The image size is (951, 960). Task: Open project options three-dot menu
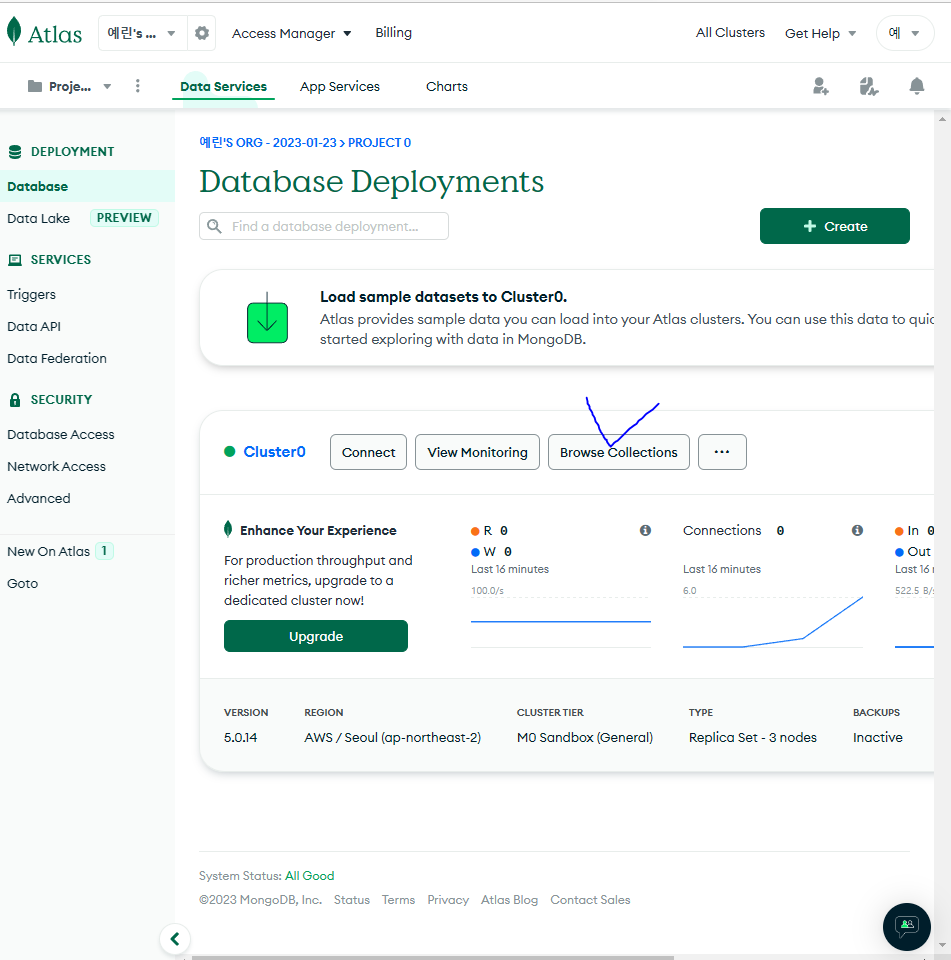(138, 86)
